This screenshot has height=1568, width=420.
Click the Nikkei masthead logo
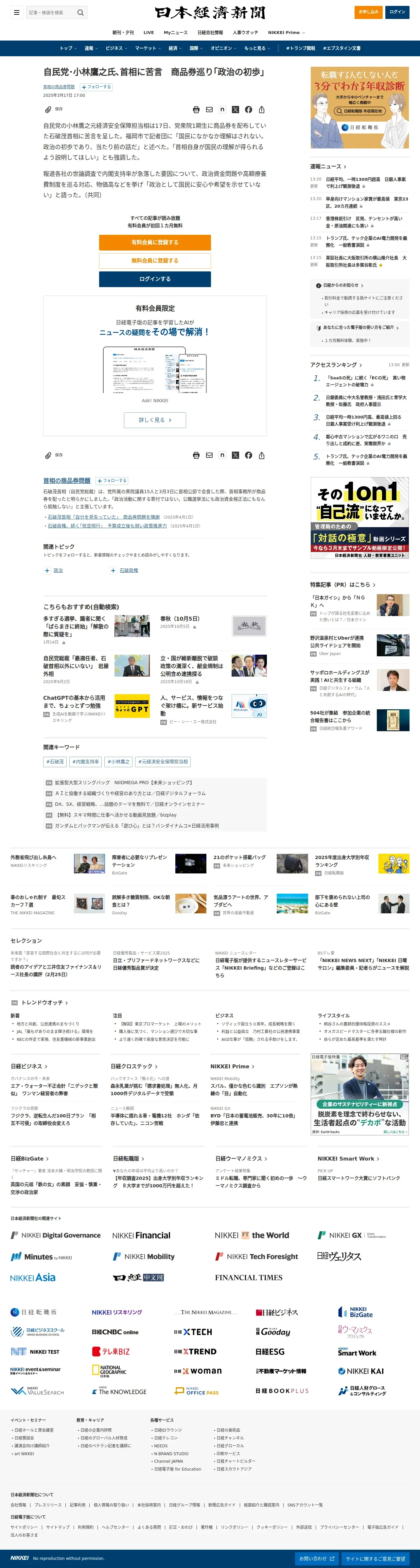click(210, 13)
